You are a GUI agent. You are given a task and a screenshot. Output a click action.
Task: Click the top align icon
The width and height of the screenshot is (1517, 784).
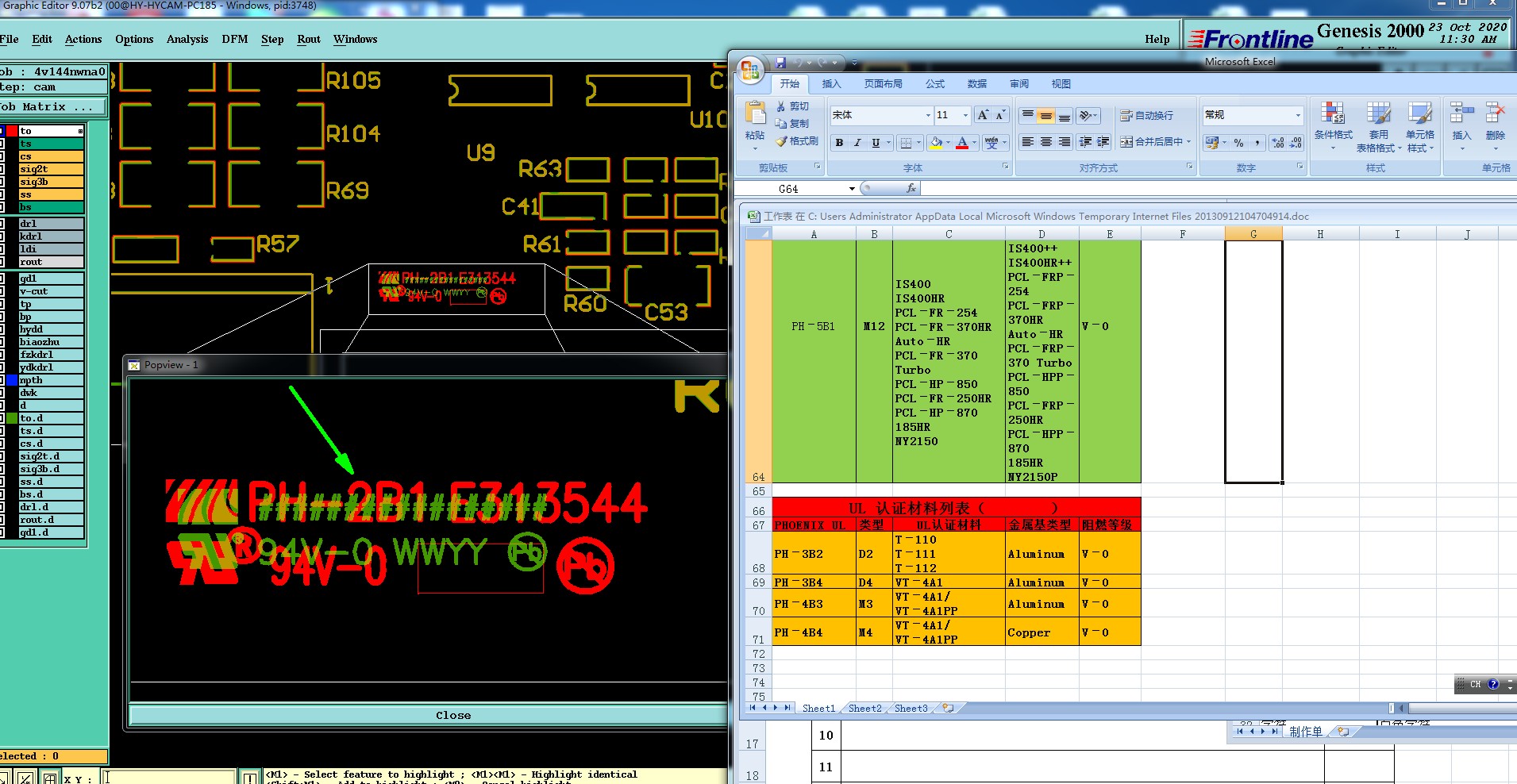(1027, 116)
